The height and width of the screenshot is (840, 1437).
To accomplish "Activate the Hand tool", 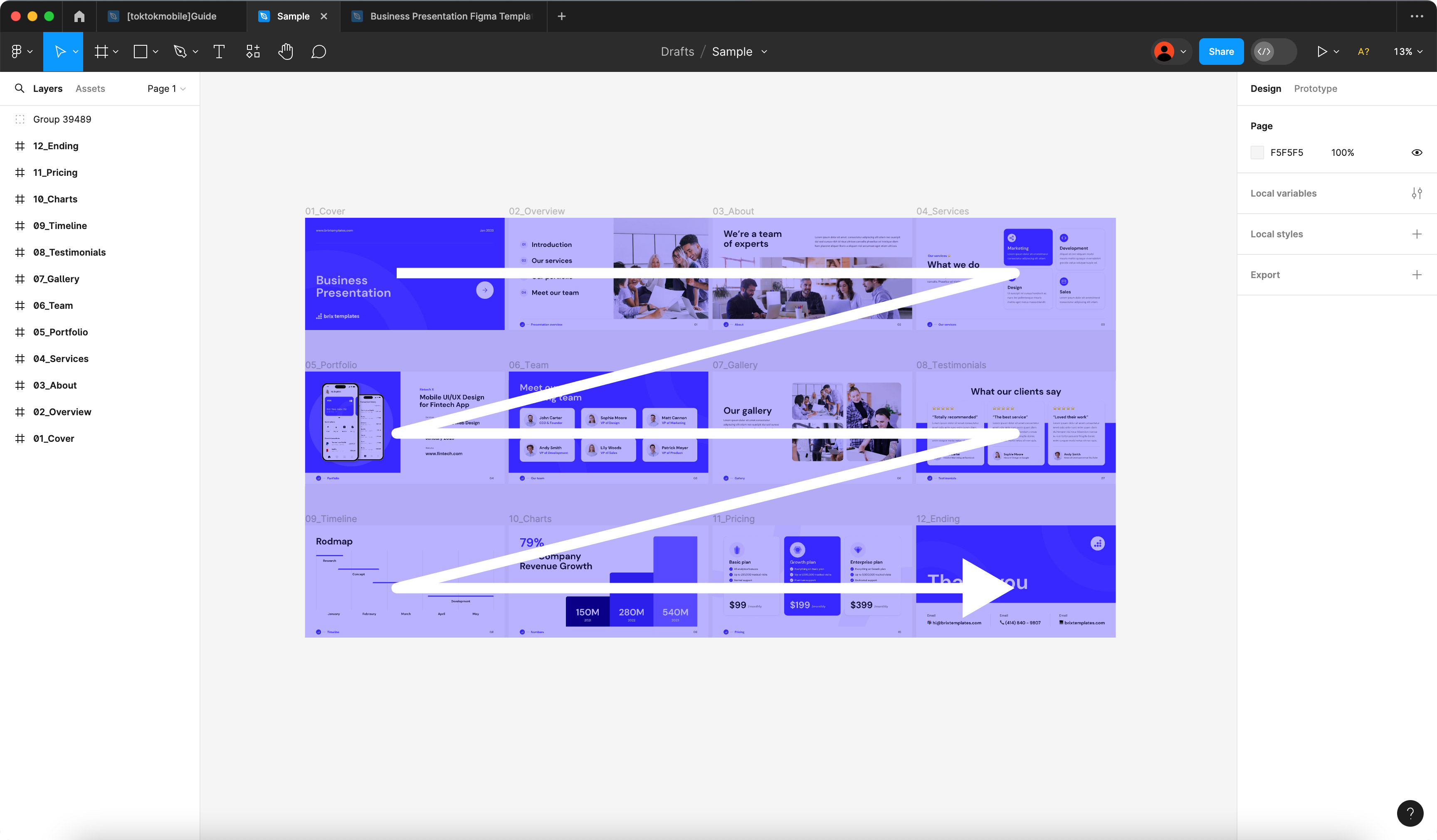I will 285,52.
